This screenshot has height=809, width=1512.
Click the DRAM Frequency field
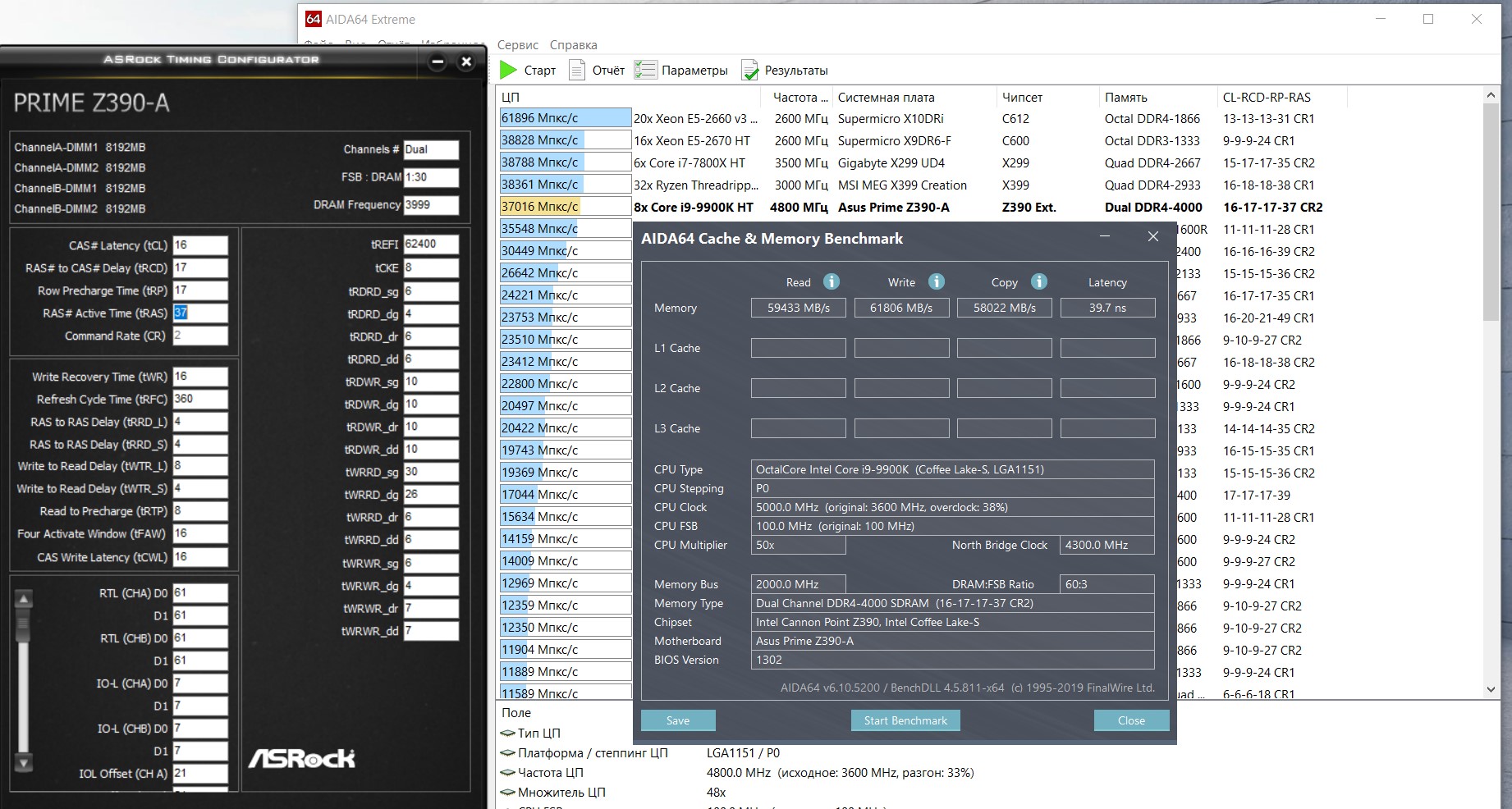pyautogui.click(x=431, y=205)
